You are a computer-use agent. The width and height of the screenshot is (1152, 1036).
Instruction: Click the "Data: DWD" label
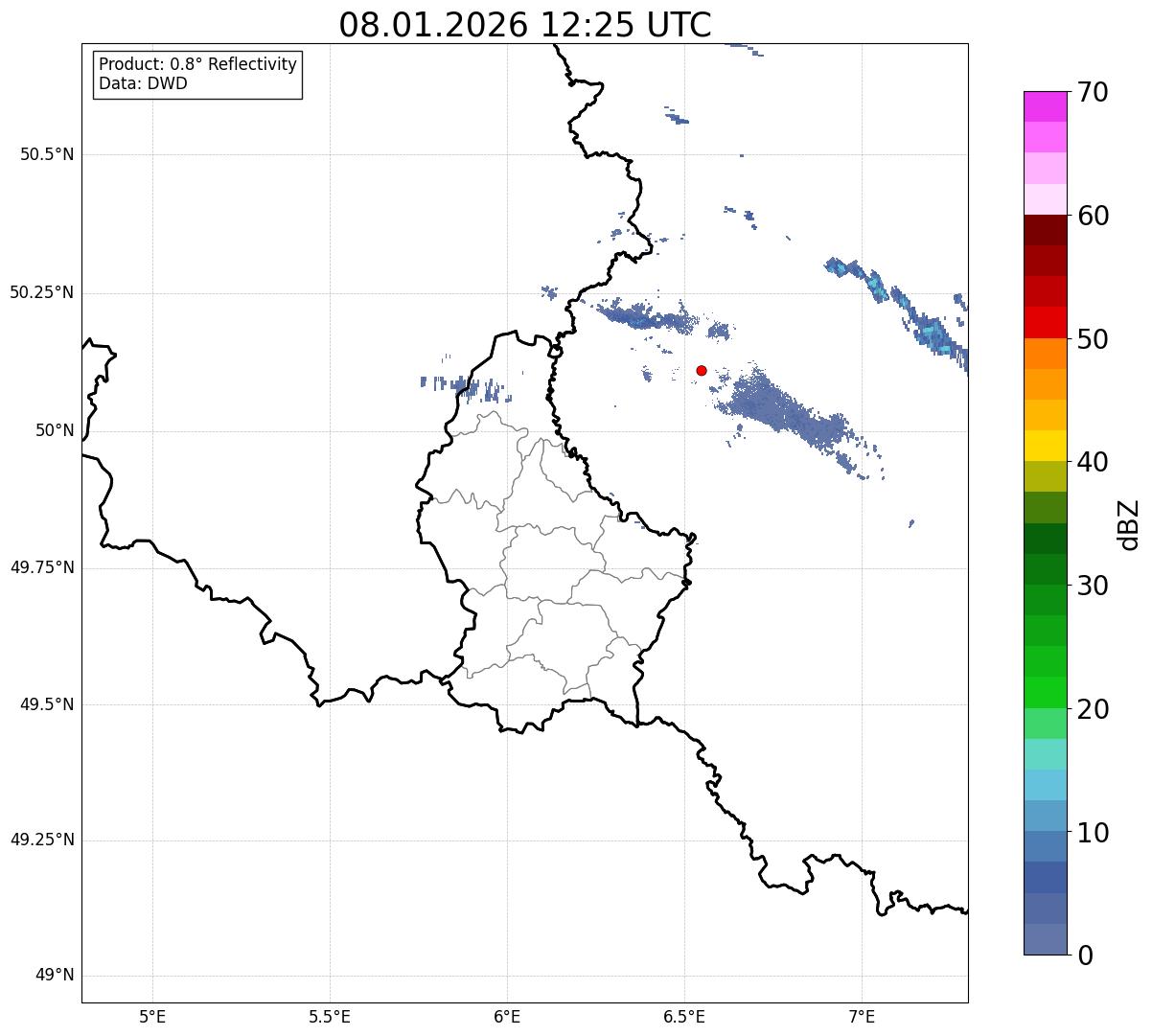coord(143,83)
